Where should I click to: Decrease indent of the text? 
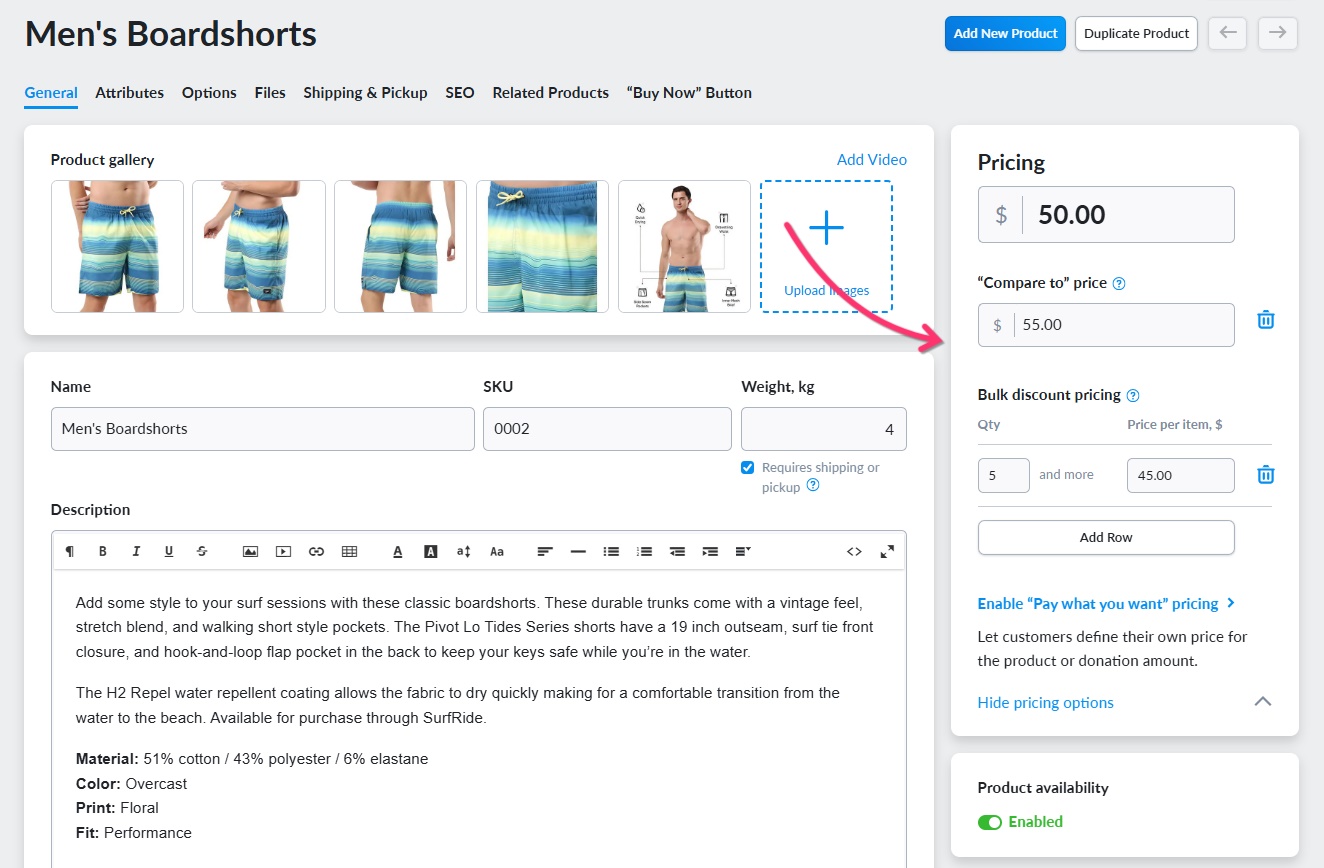point(677,551)
